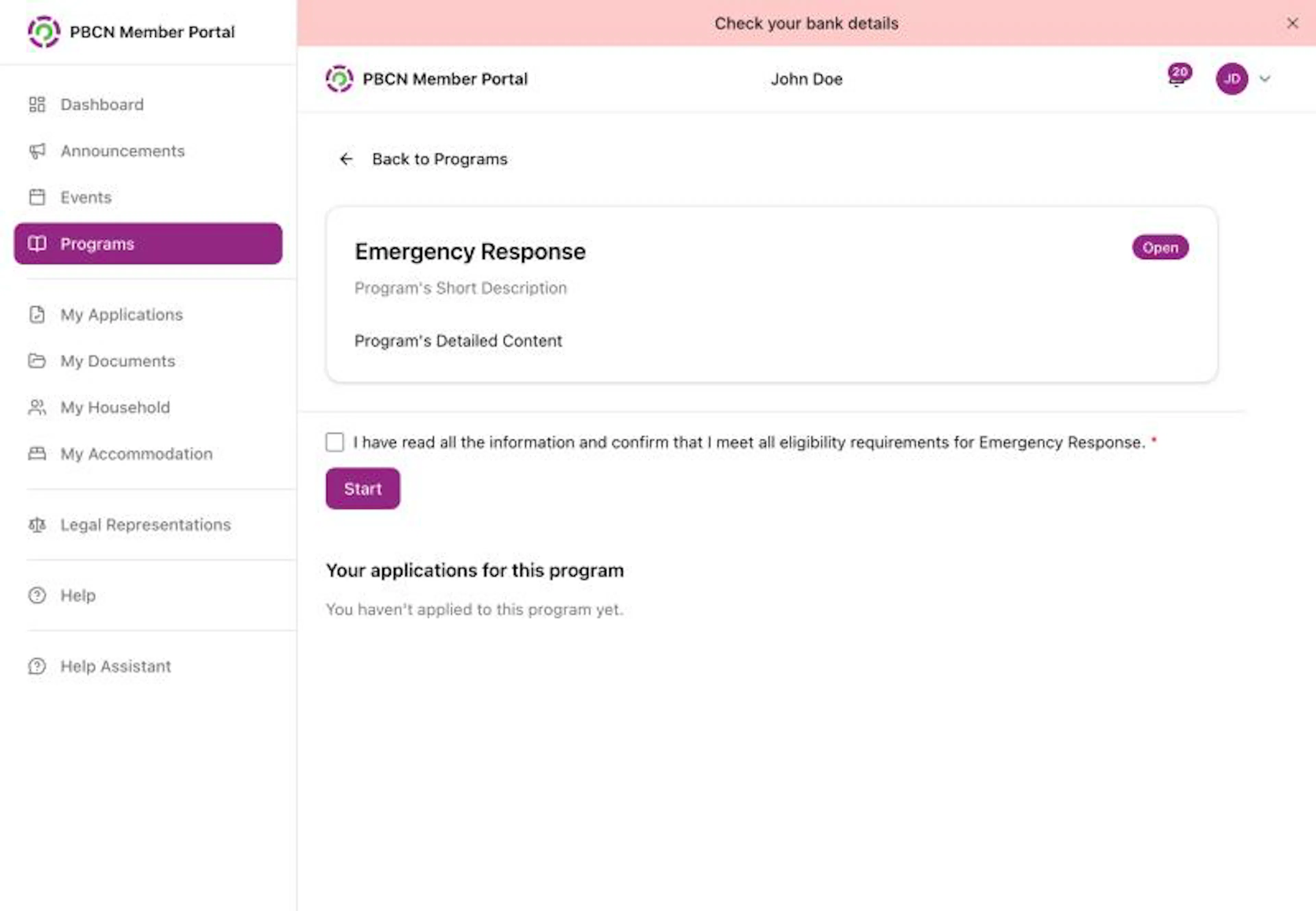Image resolution: width=1316 pixels, height=911 pixels.
Task: Click the My Household people icon
Action: pyautogui.click(x=37, y=407)
